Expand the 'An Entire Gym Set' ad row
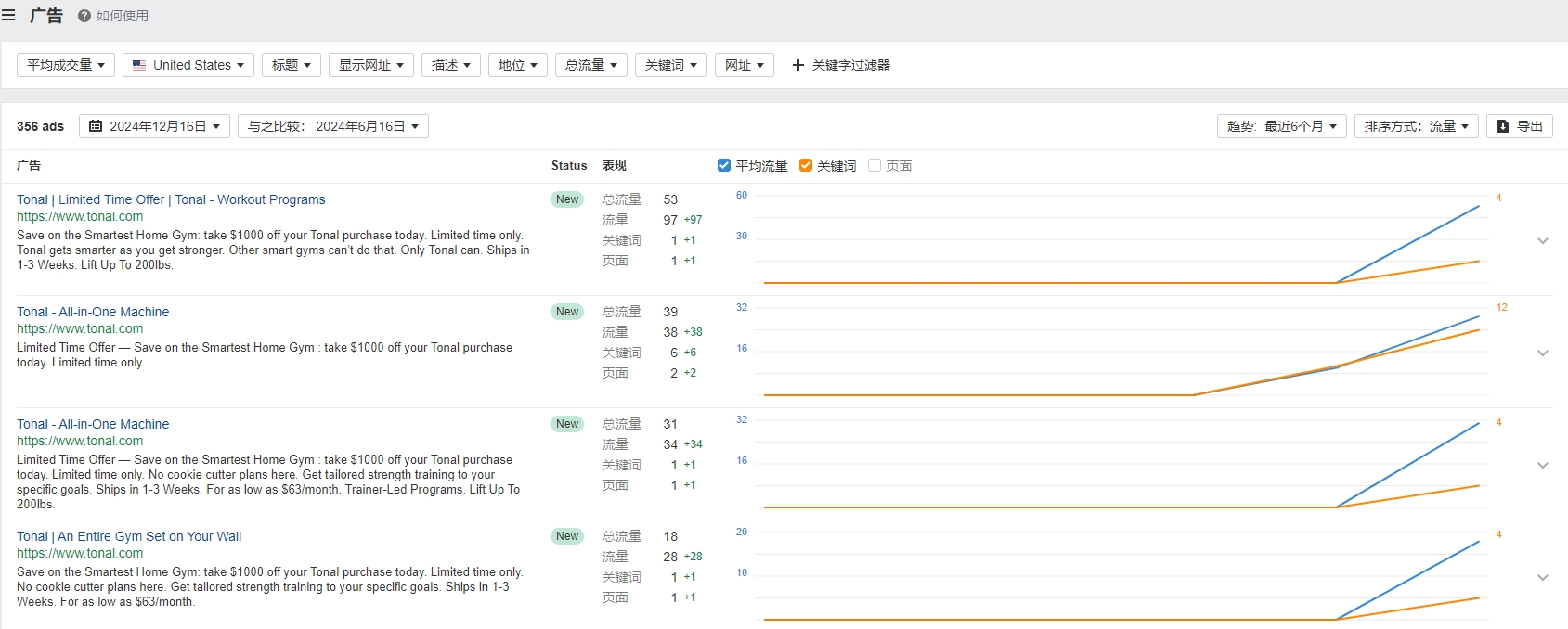Image resolution: width=1568 pixels, height=629 pixels. point(1543,577)
